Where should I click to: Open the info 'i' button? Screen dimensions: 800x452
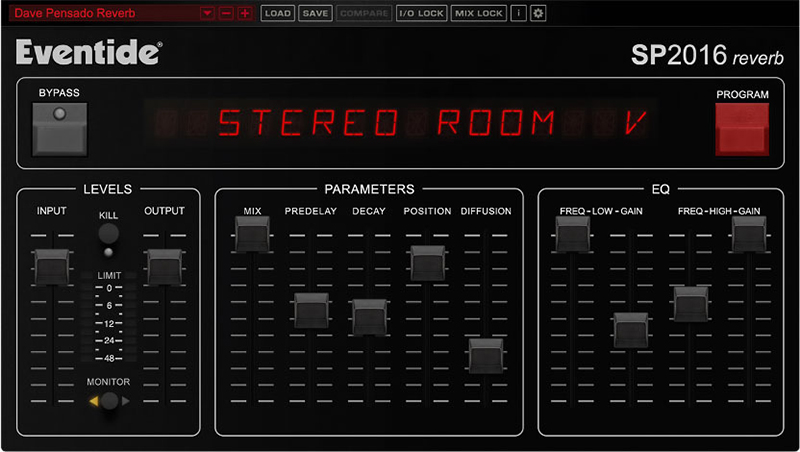click(x=518, y=13)
